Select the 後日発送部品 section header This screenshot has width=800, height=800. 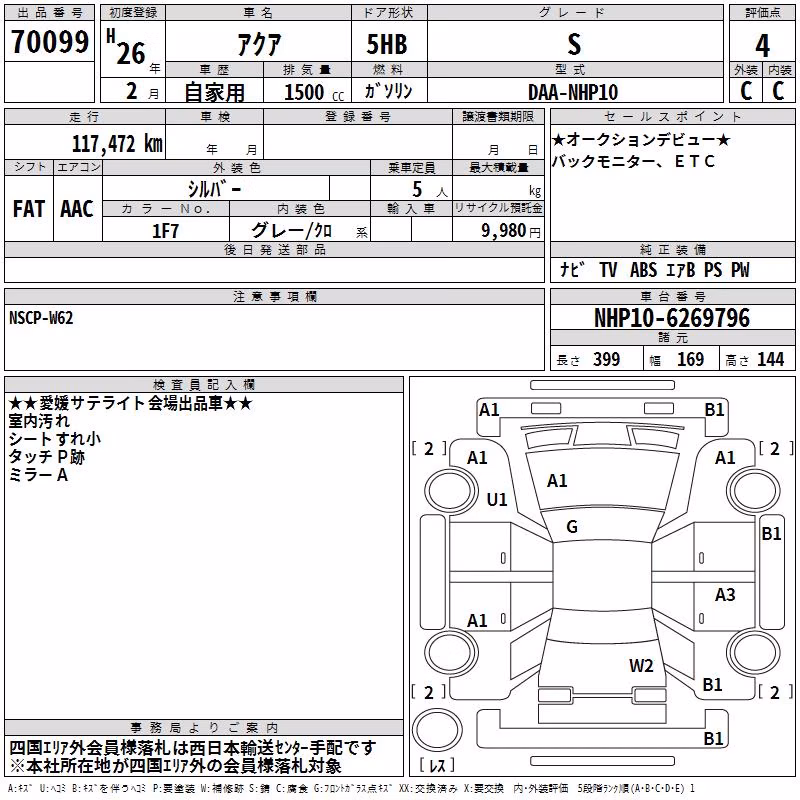coord(274,249)
